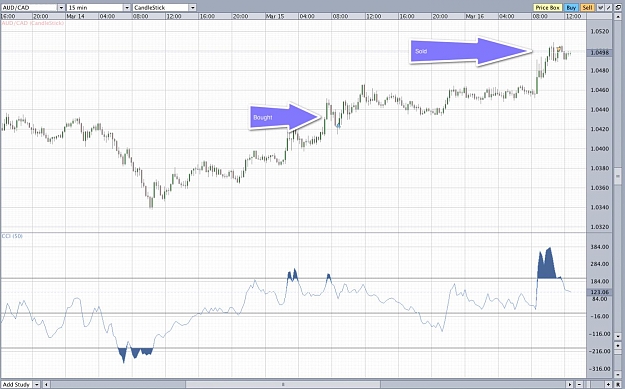Click the -316.00 CCI axis label
Image resolution: width=625 pixels, height=389 pixels.
click(599, 369)
